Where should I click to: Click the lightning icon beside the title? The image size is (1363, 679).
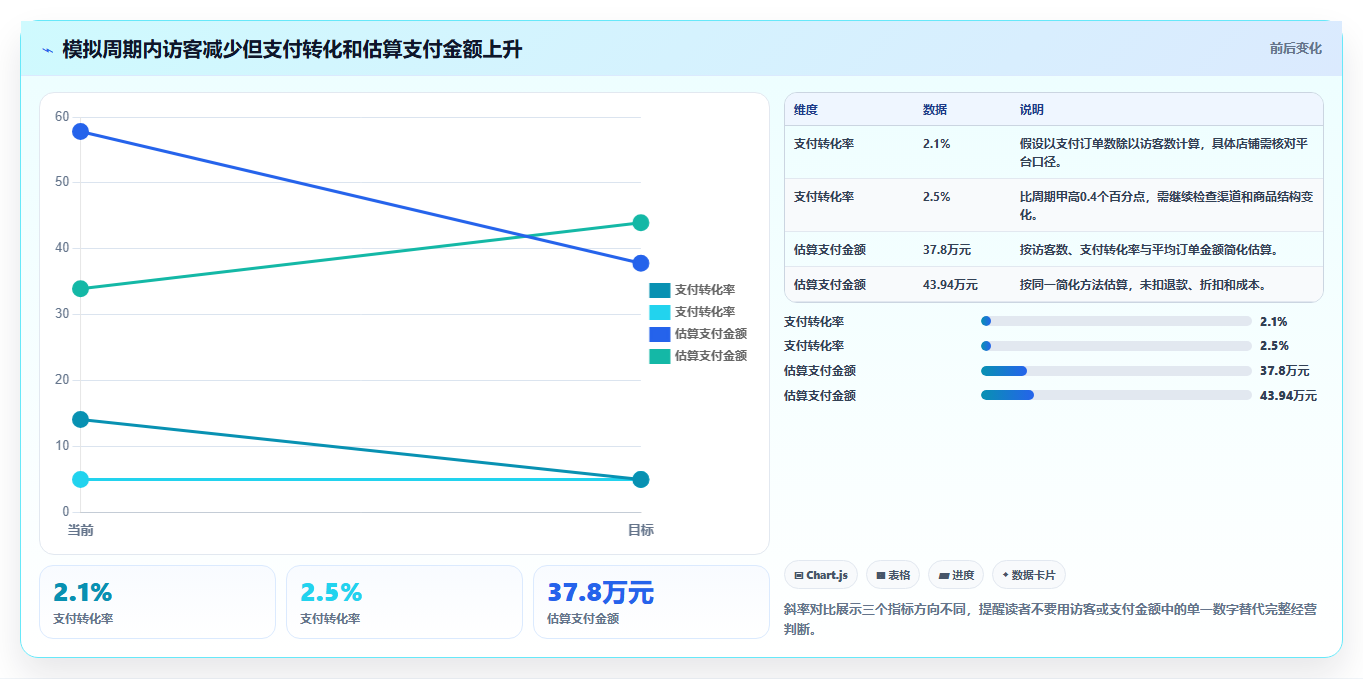(47, 50)
